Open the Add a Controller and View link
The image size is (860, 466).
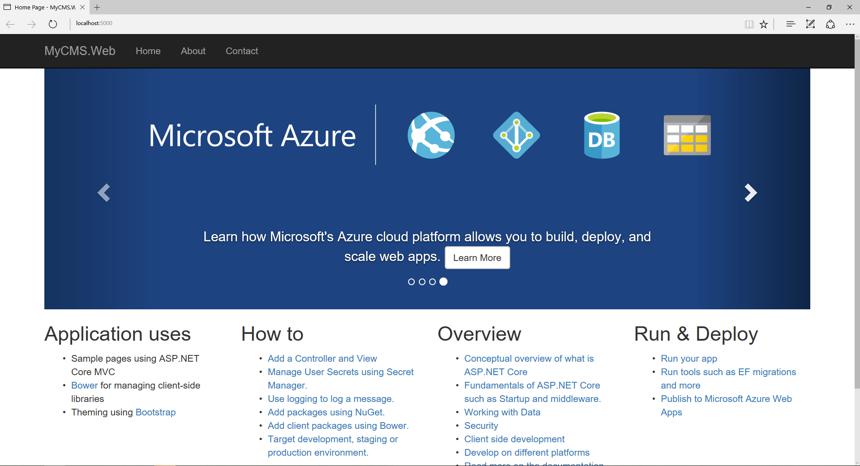[322, 359]
